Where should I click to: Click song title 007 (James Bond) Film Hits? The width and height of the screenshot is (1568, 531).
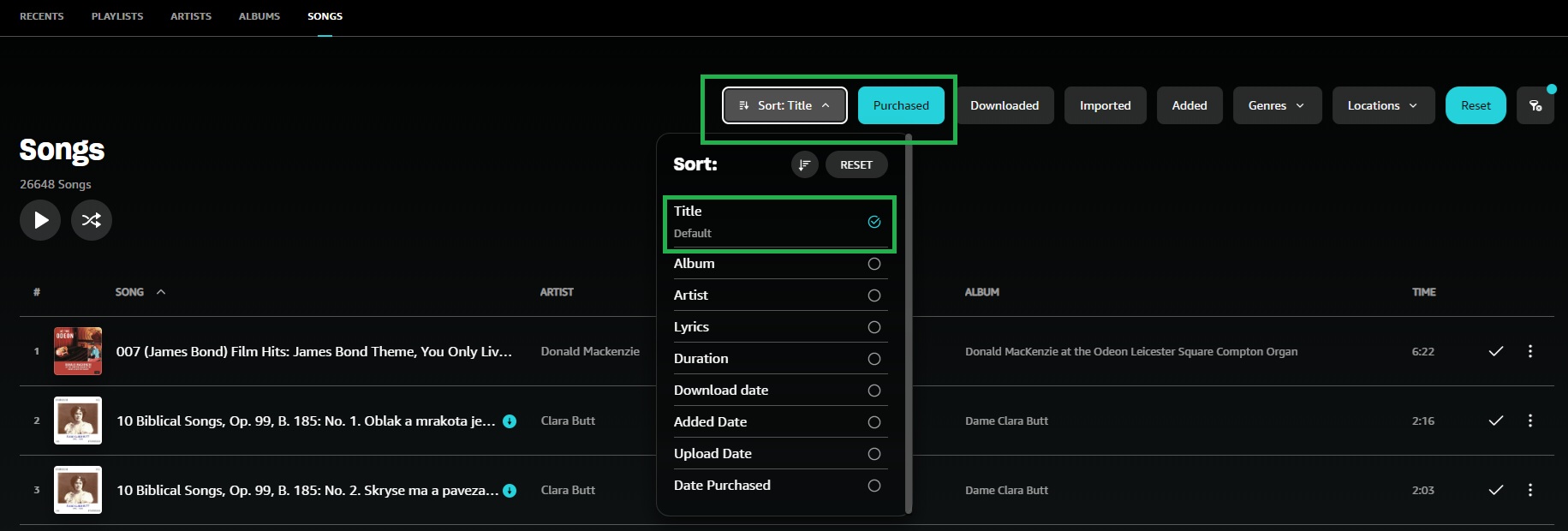[314, 351]
